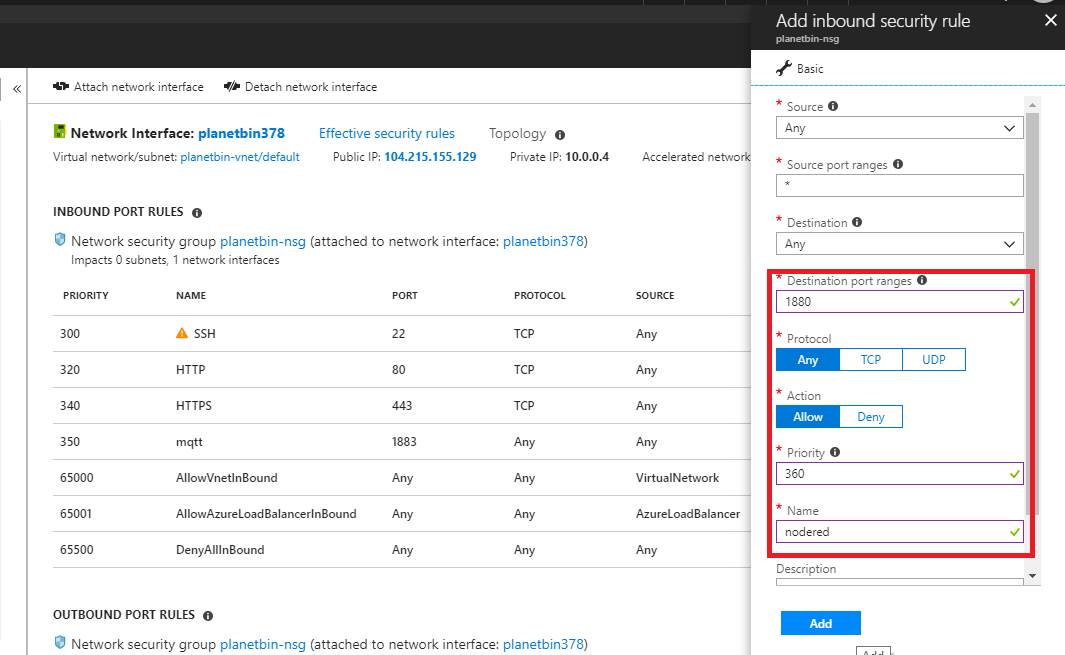Click the SOURCE column header
The height and width of the screenshot is (655, 1065).
pyautogui.click(x=655, y=296)
